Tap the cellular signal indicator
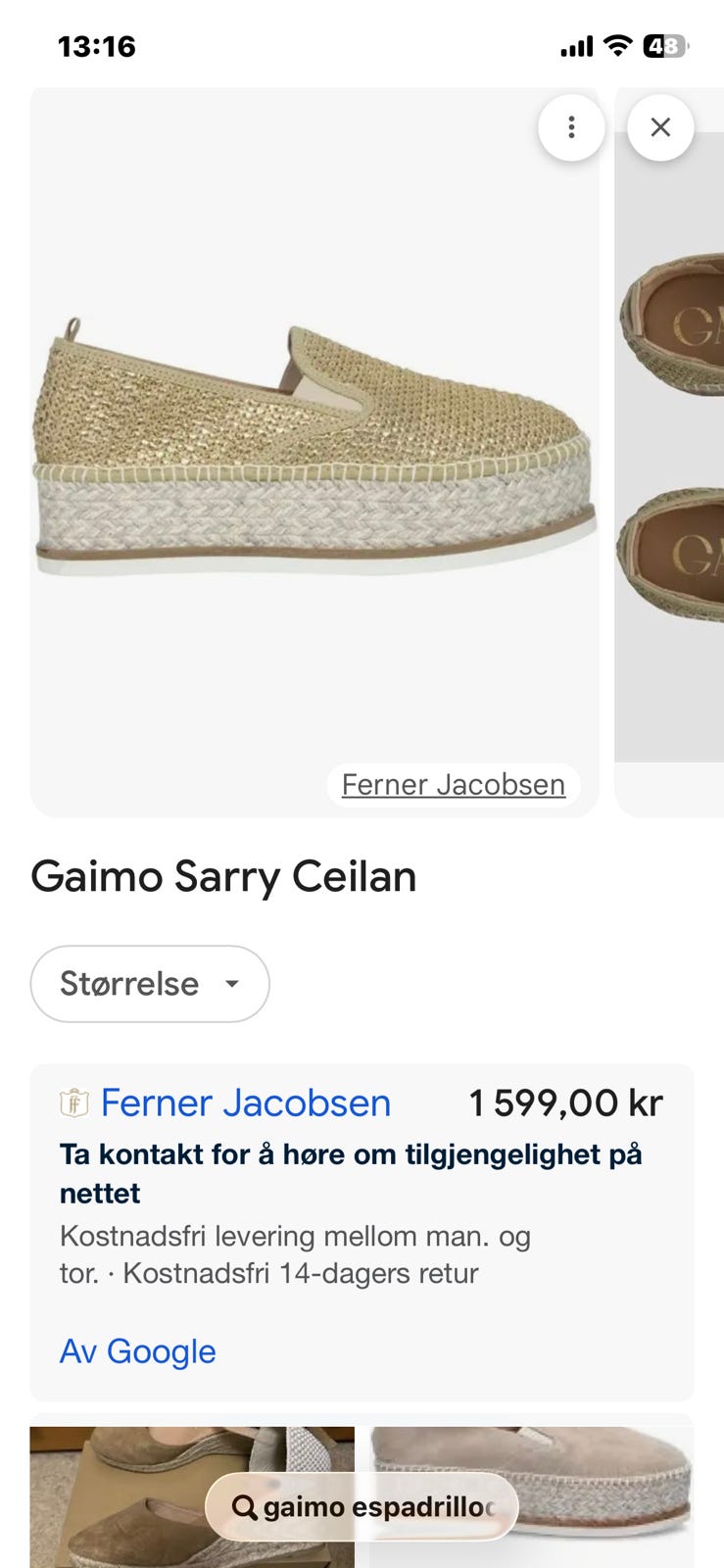Image resolution: width=724 pixels, height=1568 pixels. [x=580, y=45]
